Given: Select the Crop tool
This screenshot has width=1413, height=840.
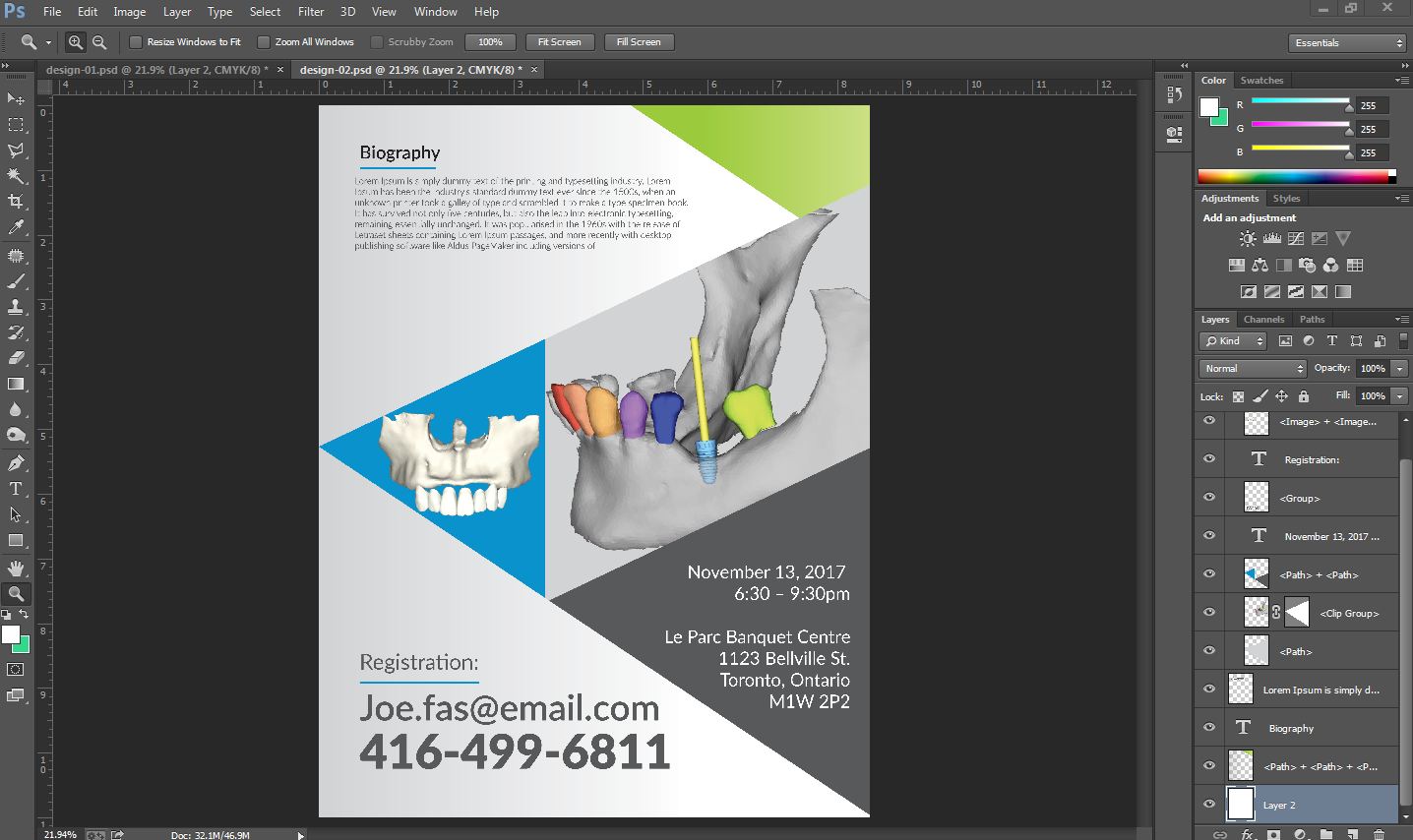Looking at the screenshot, I should 16,202.
